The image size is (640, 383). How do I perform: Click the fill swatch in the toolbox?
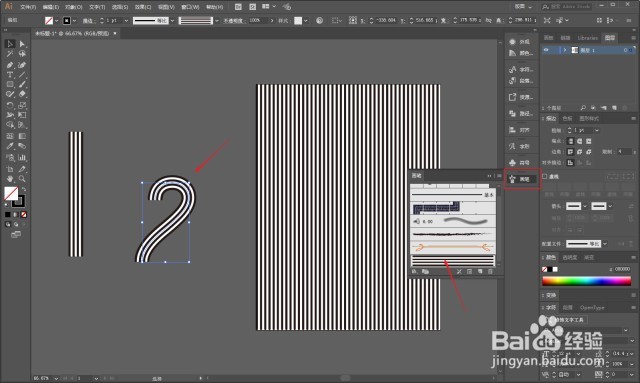[11, 194]
